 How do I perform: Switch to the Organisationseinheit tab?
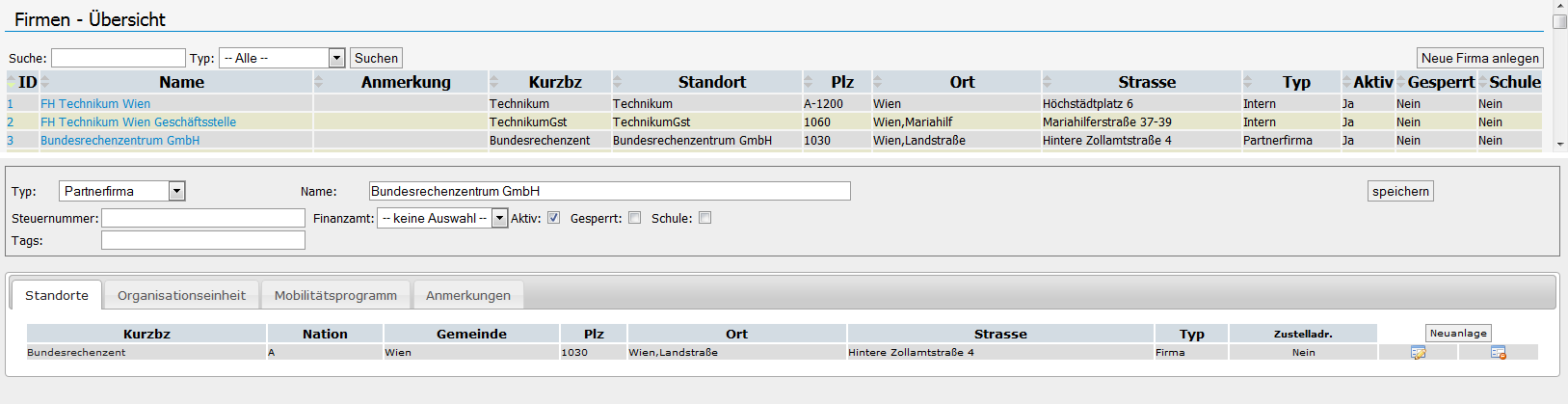pos(181,295)
